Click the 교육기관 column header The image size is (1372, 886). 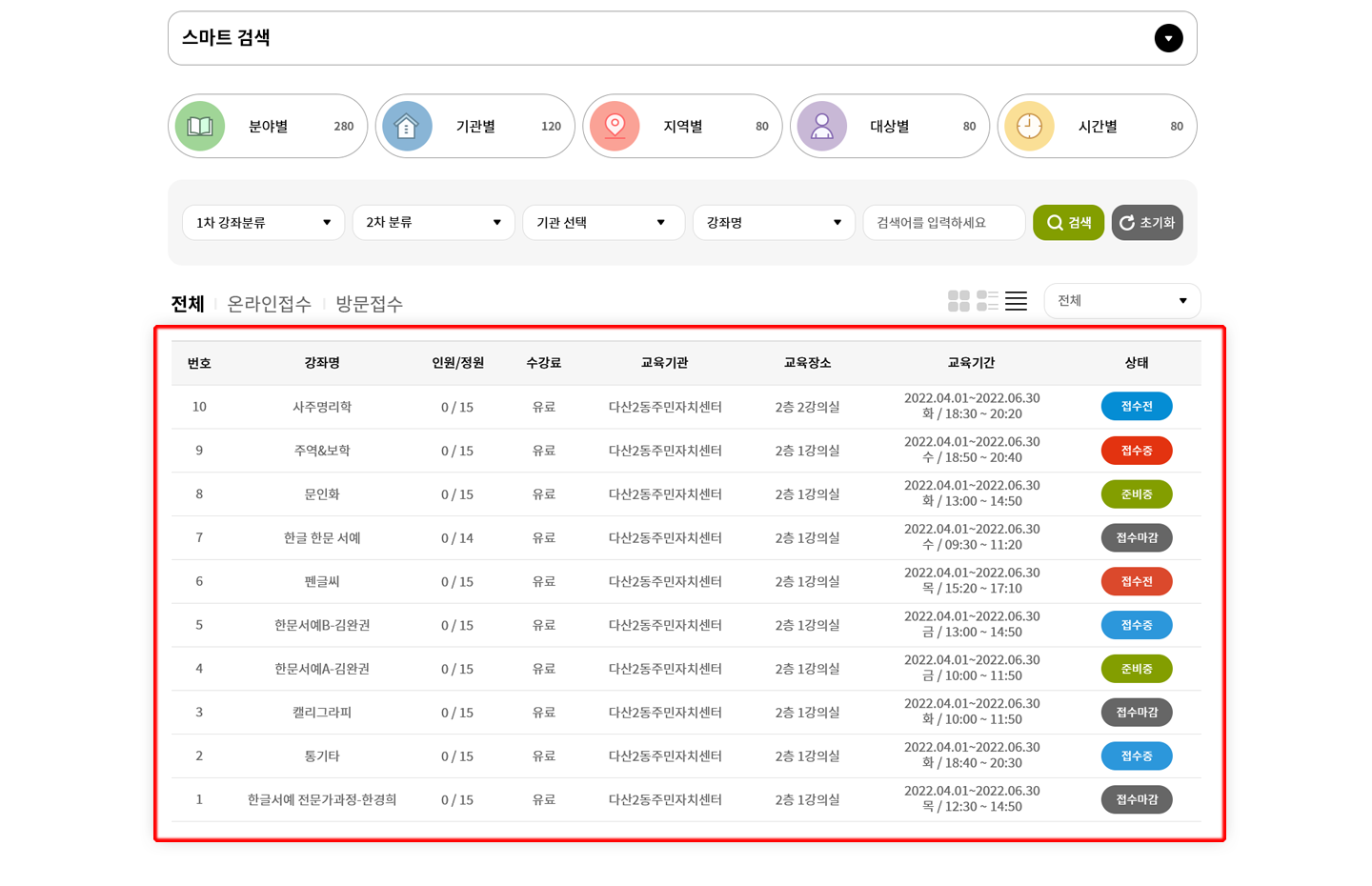click(664, 363)
